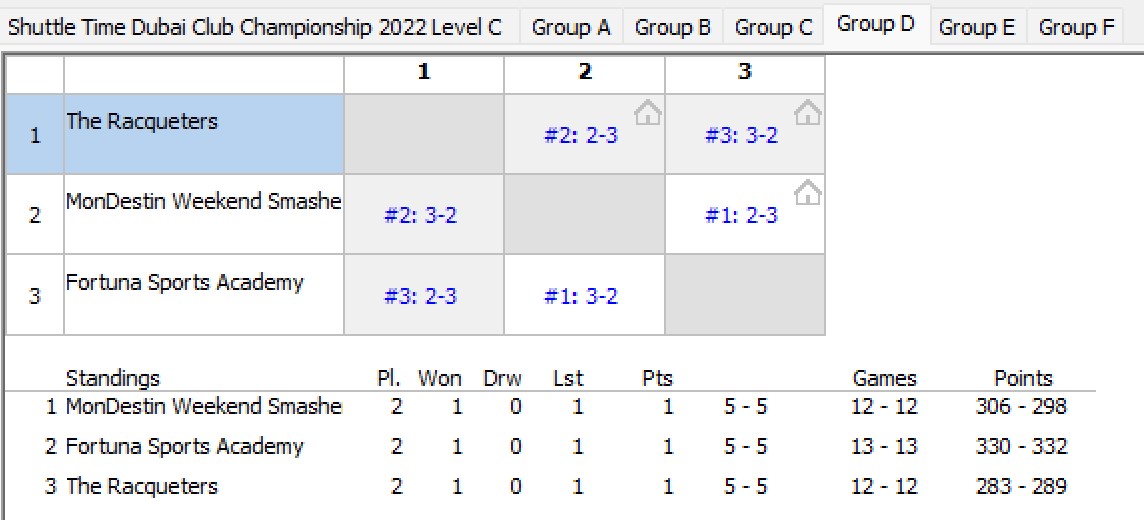Go to the Group E tab
This screenshot has width=1144, height=520.
click(977, 28)
